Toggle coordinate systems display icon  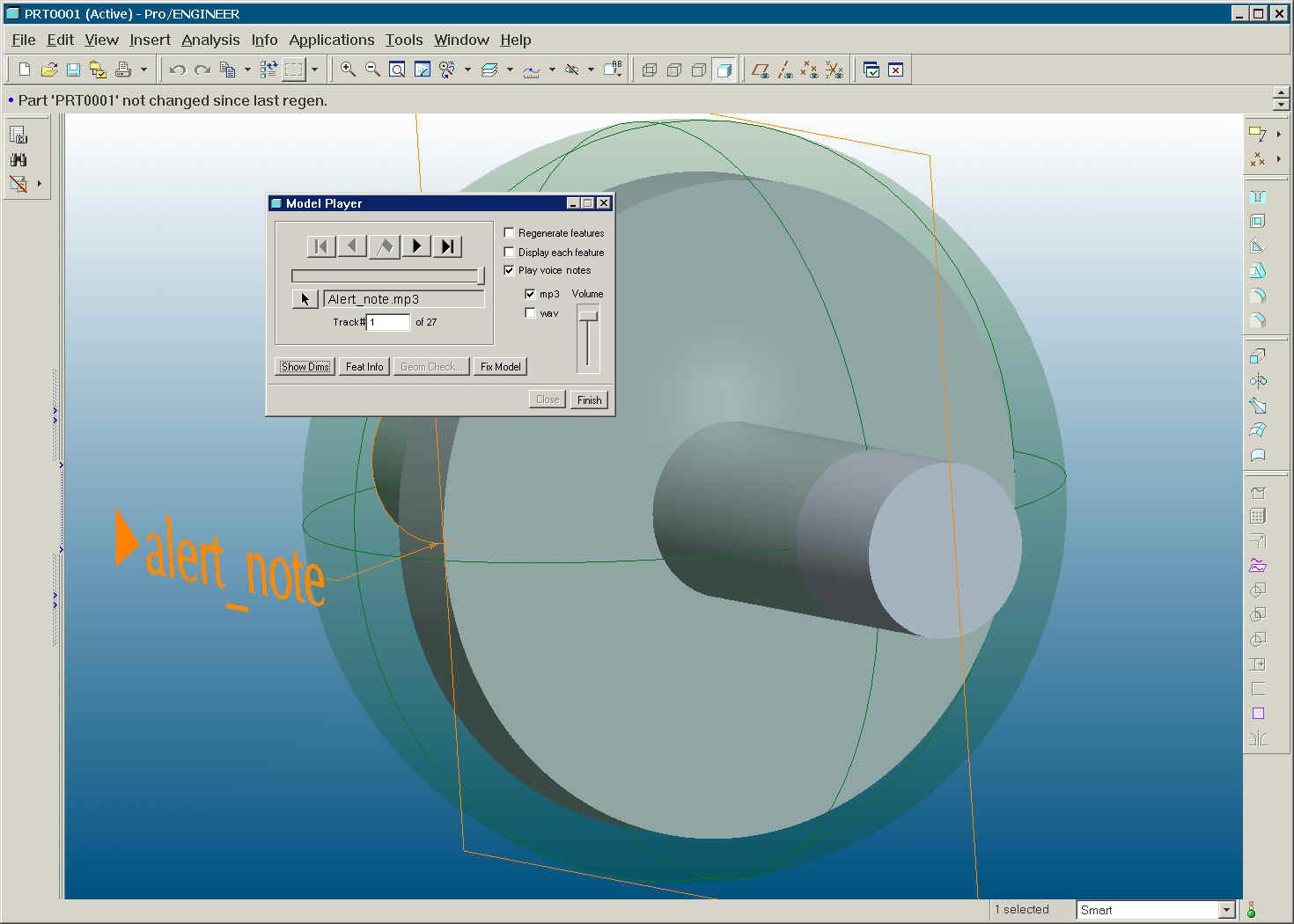pyautogui.click(x=834, y=70)
